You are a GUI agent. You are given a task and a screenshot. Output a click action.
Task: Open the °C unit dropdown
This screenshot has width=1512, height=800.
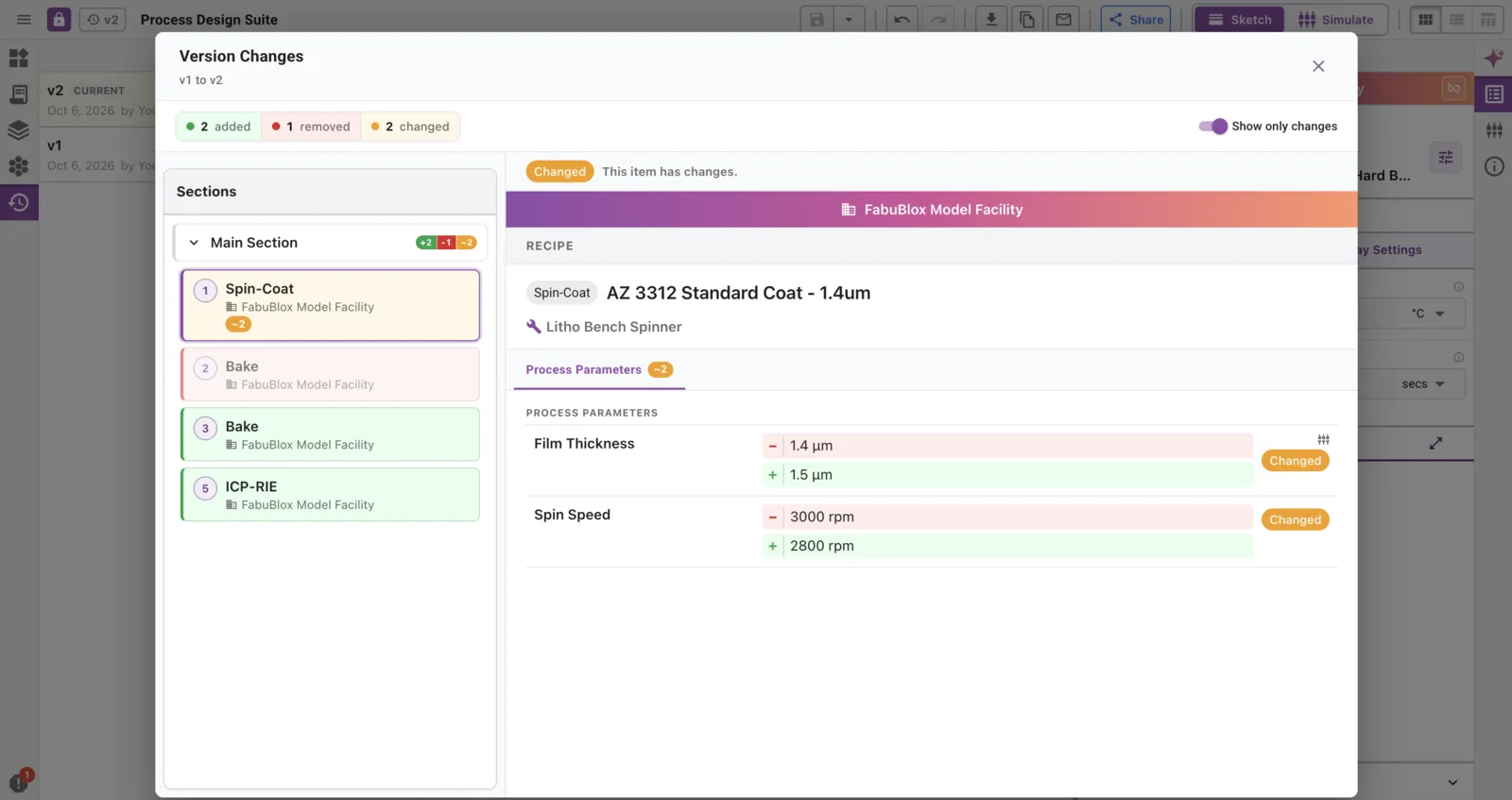pos(1428,314)
